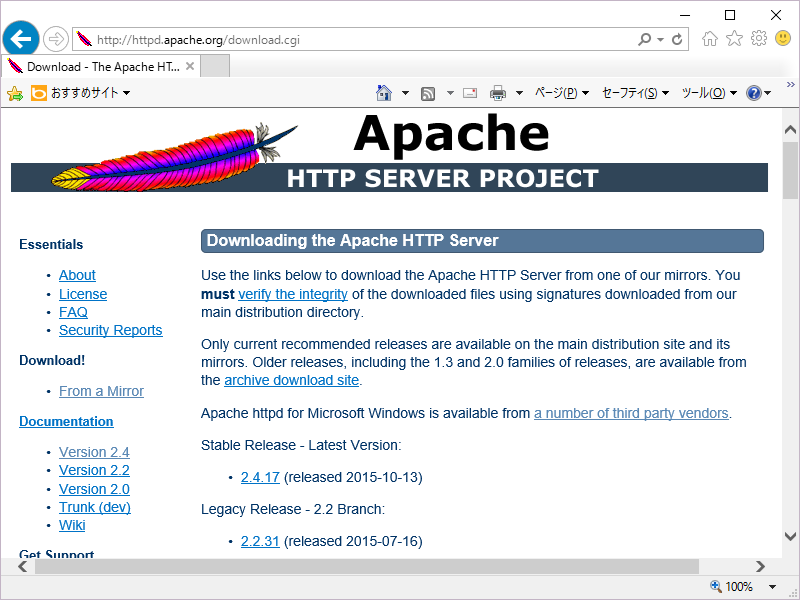
Task: Click the RSS feeds icon
Action: [428, 93]
